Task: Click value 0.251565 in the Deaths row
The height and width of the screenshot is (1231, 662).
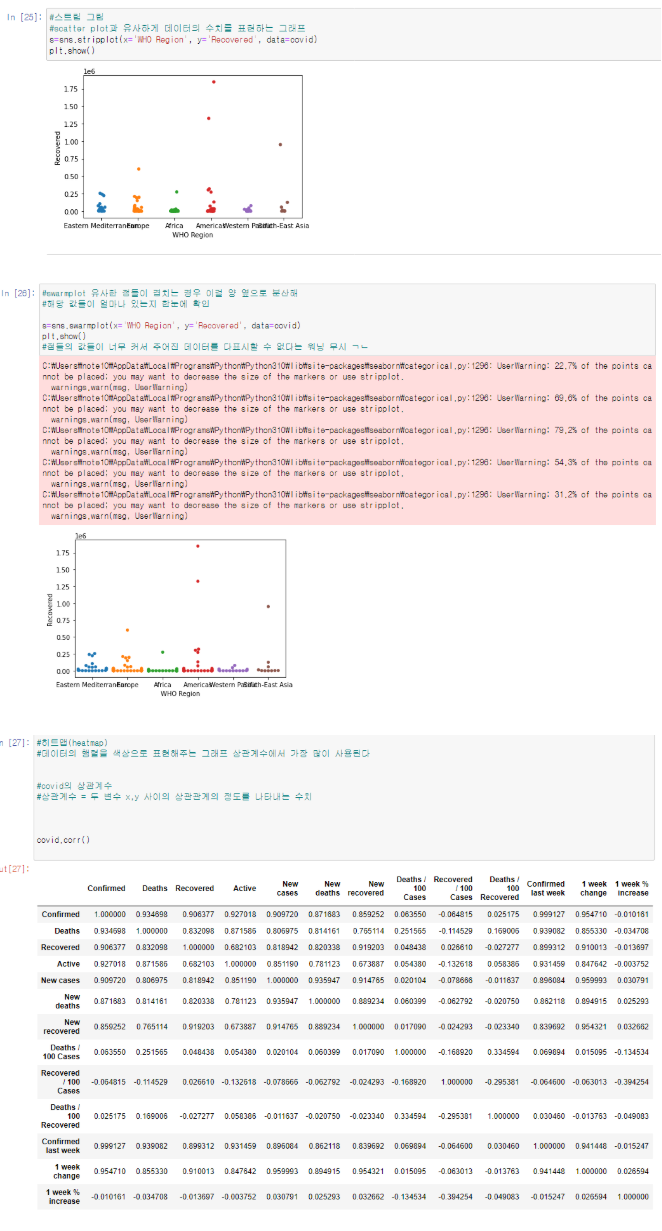Action: [409, 930]
